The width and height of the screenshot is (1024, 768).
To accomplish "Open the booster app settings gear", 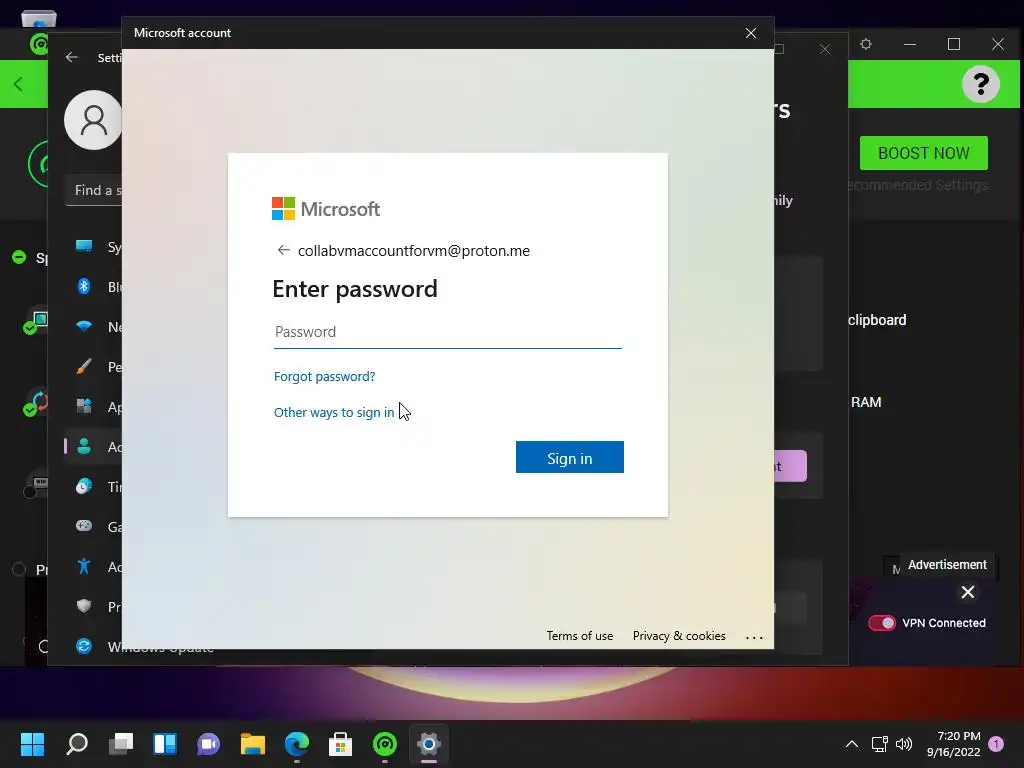I will 866,44.
